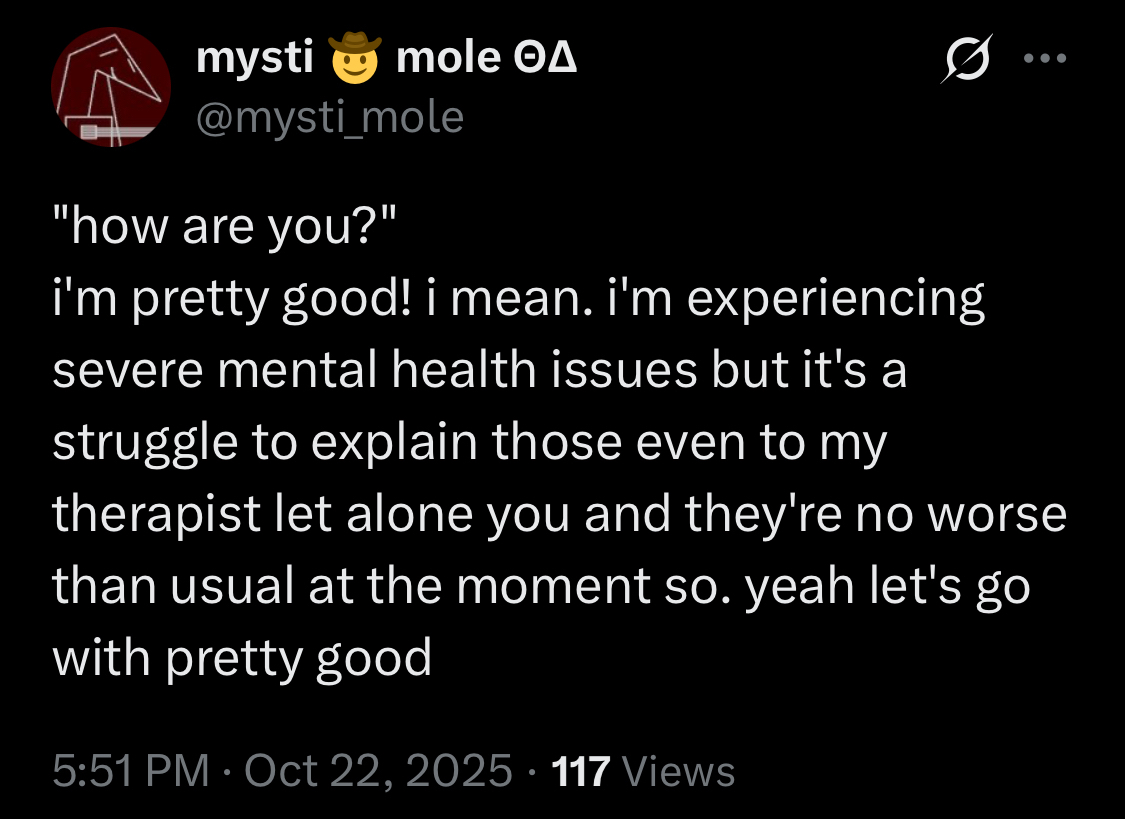
Task: Click the tweet's last line "with pretty good"
Action: pyautogui.click(x=242, y=659)
